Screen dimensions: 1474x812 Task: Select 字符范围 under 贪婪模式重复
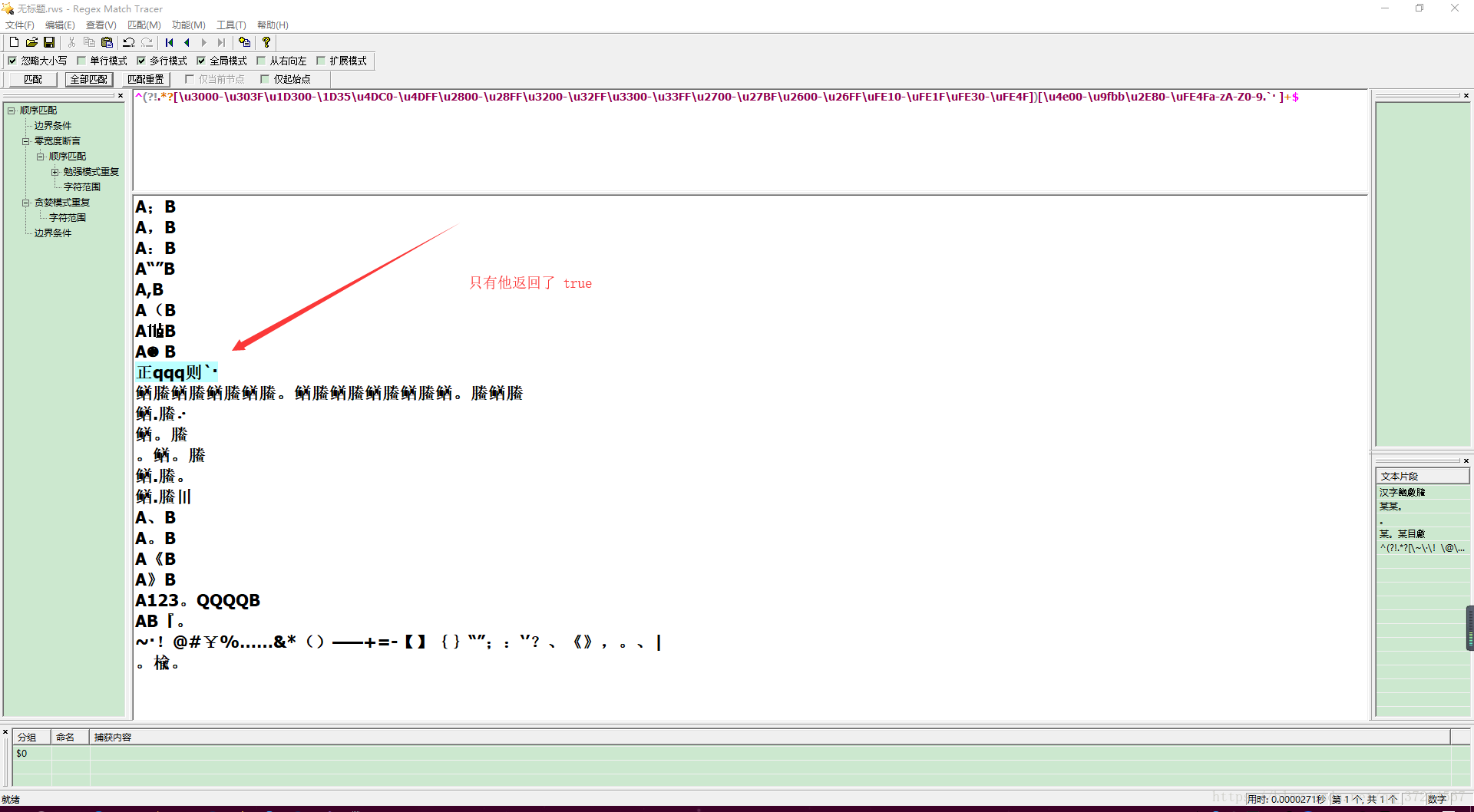68,218
